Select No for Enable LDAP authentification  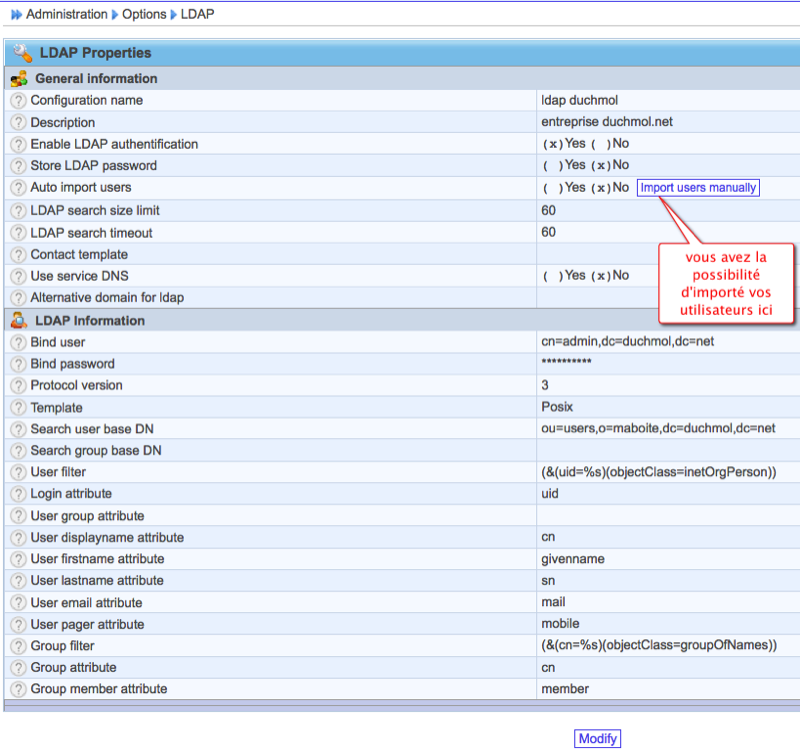[600, 145]
